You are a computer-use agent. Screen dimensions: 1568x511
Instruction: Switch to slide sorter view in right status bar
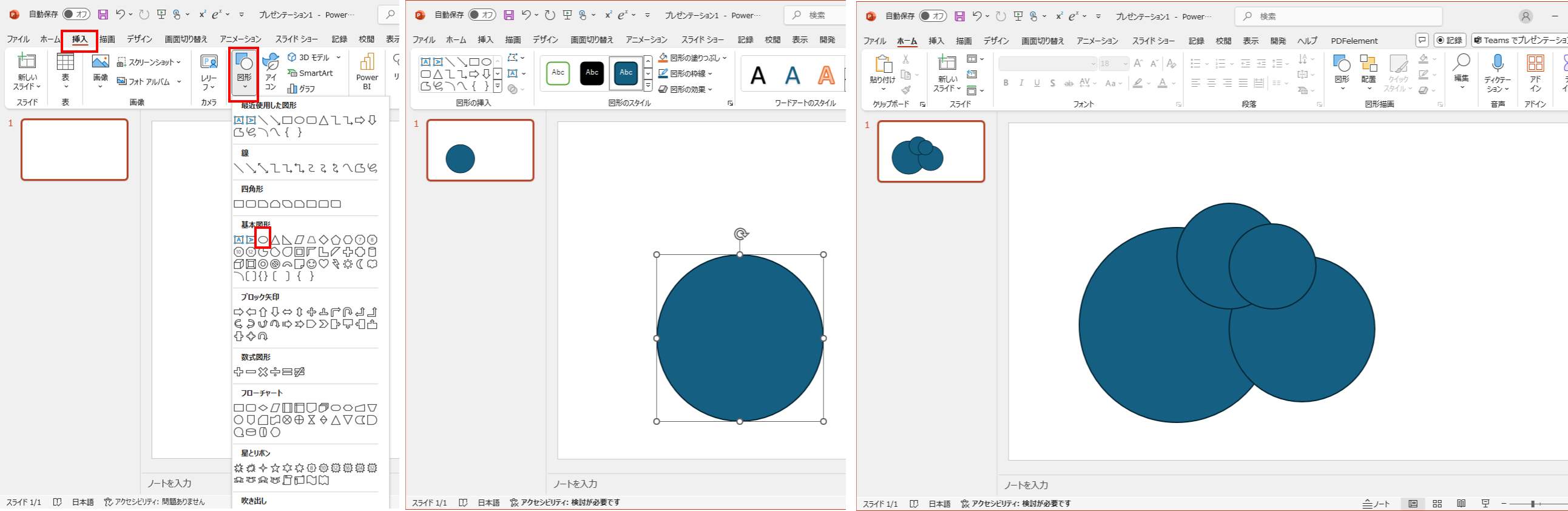tap(1437, 504)
